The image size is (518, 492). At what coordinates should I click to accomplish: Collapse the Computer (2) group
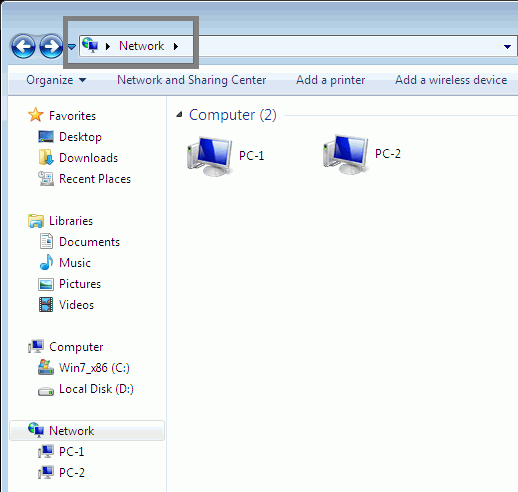(179, 115)
